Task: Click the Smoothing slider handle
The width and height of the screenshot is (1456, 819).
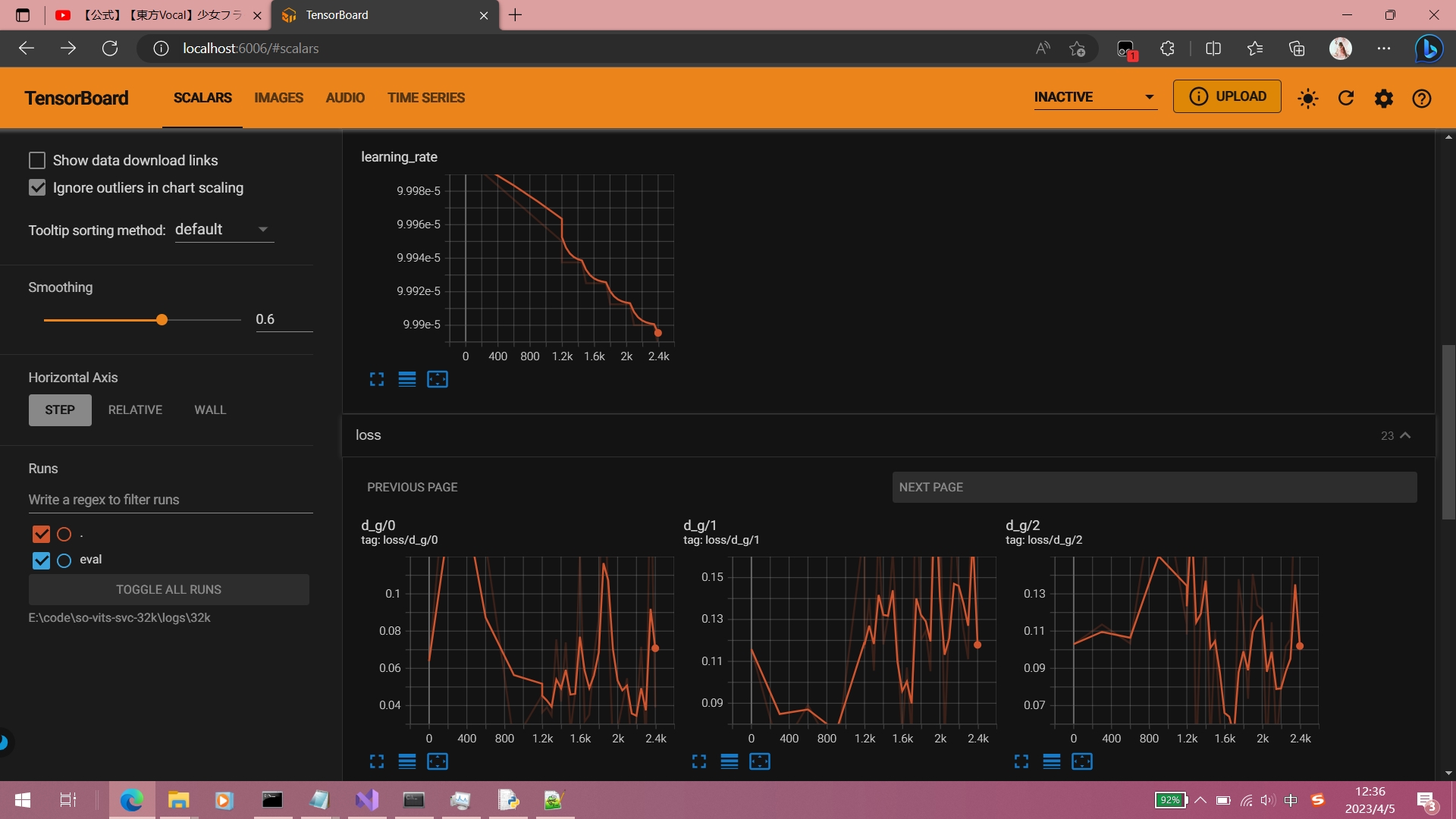Action: [x=162, y=320]
